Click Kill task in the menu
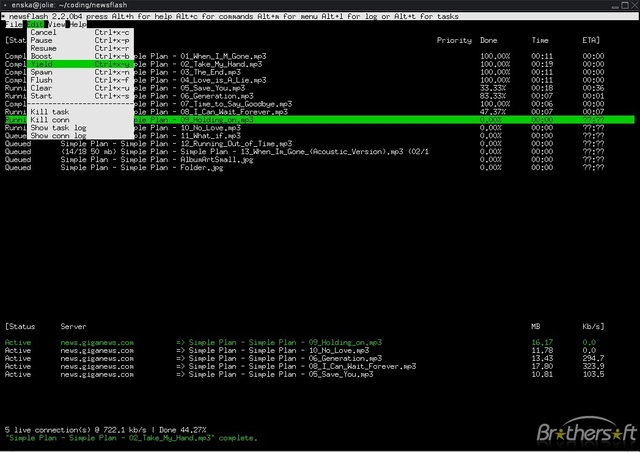The height and width of the screenshot is (452, 640). tap(80, 112)
